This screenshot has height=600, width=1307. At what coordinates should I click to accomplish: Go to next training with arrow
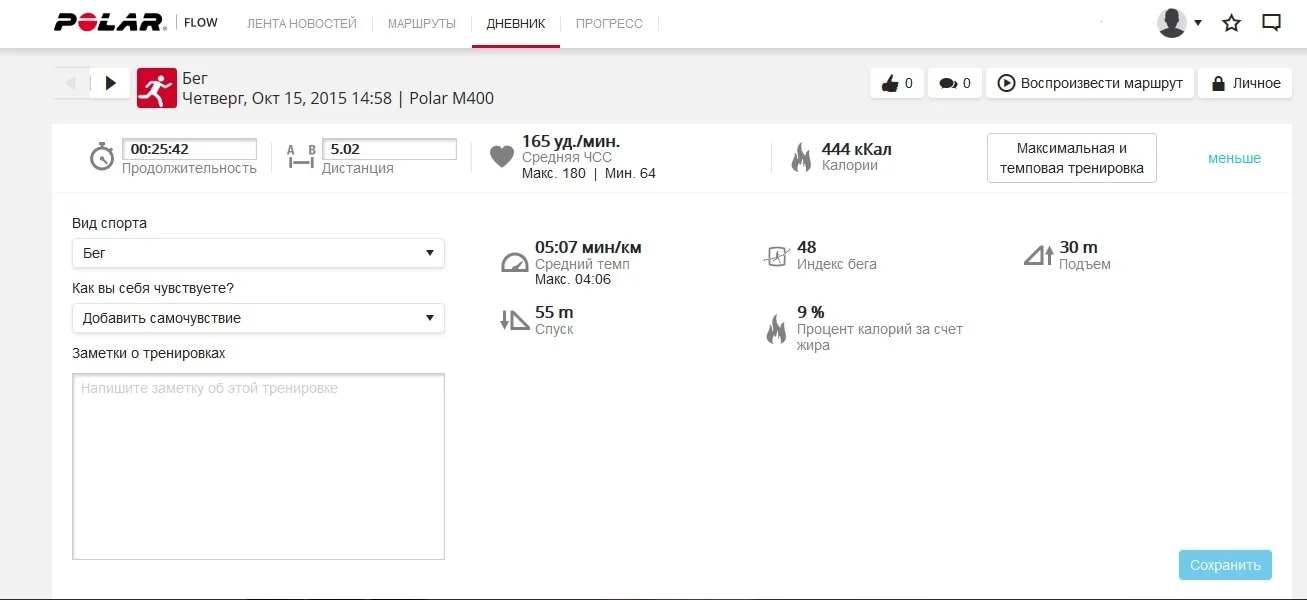tap(110, 83)
